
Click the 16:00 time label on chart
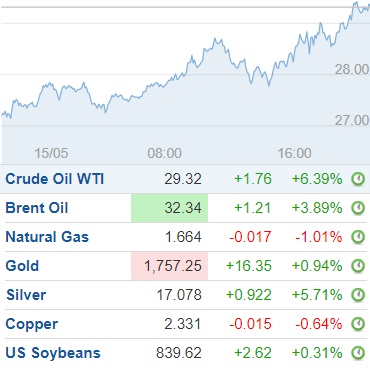pyautogui.click(x=295, y=153)
